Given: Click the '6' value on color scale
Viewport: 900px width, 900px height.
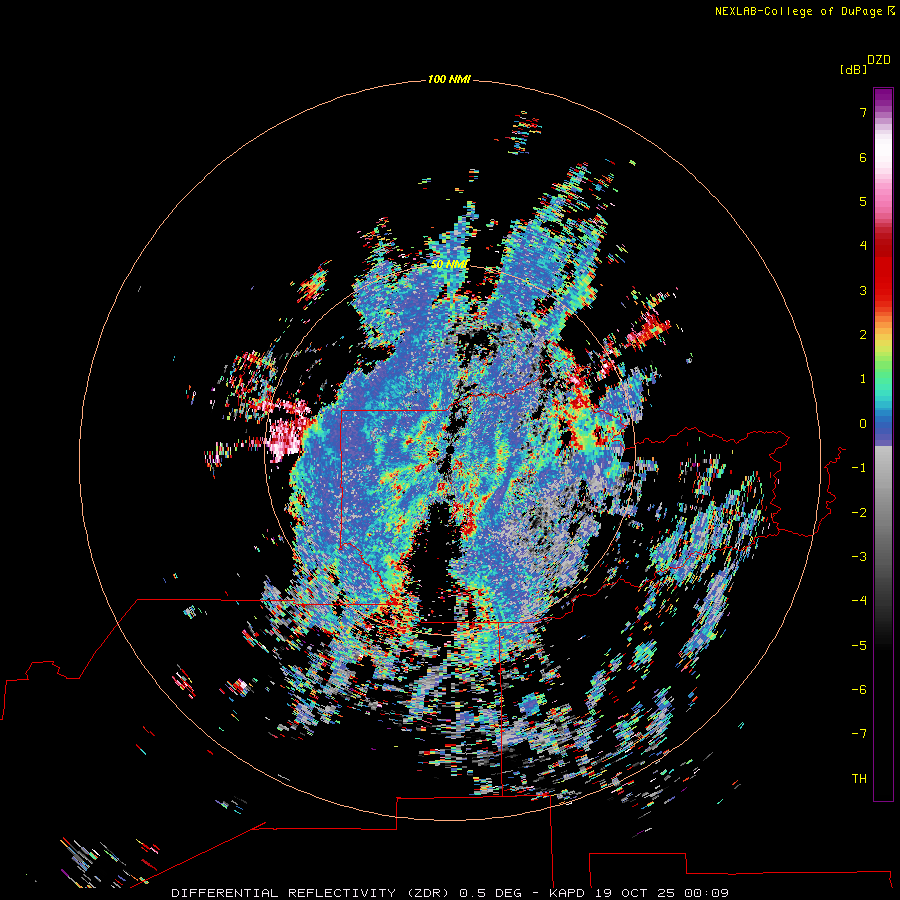Looking at the screenshot, I should 863,157.
